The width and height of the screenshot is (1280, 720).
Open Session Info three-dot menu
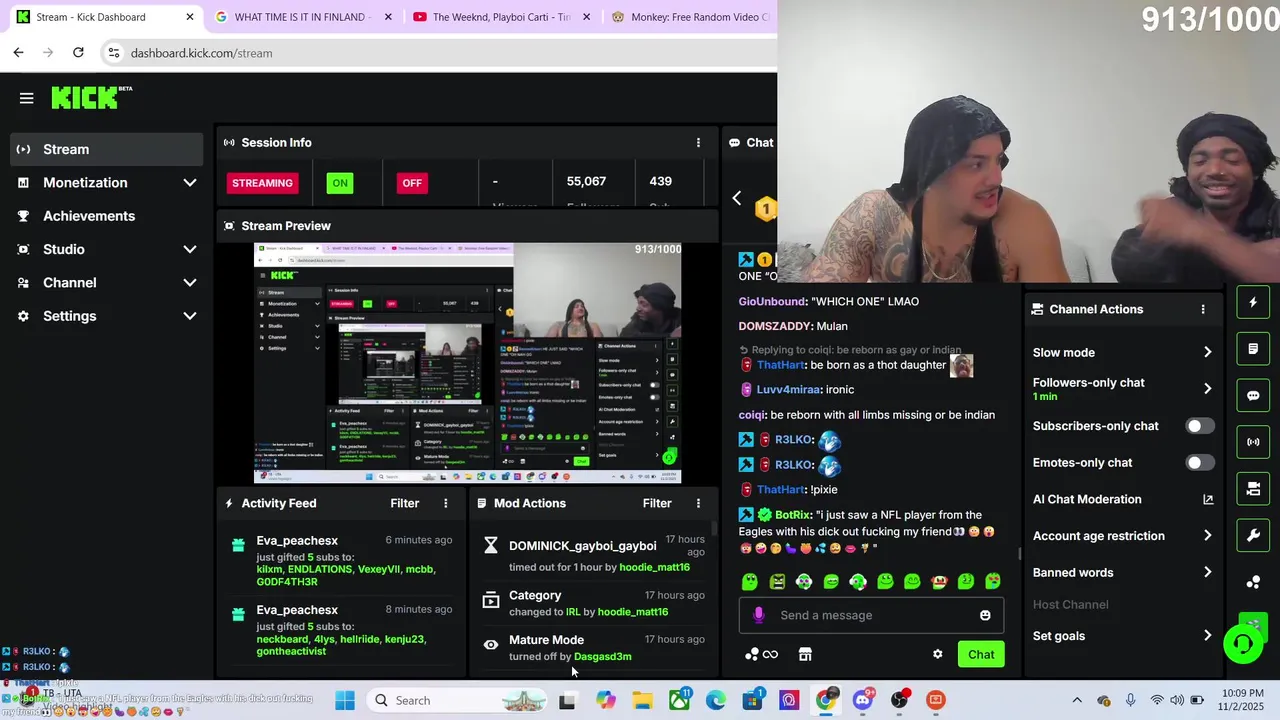[698, 142]
